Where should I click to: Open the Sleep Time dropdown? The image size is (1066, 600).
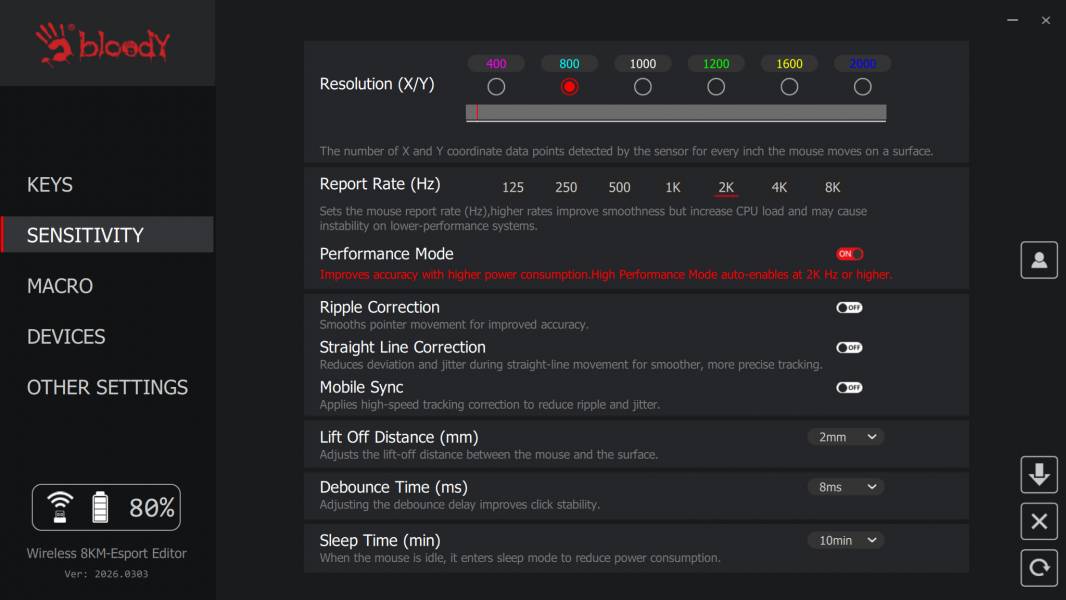(846, 540)
